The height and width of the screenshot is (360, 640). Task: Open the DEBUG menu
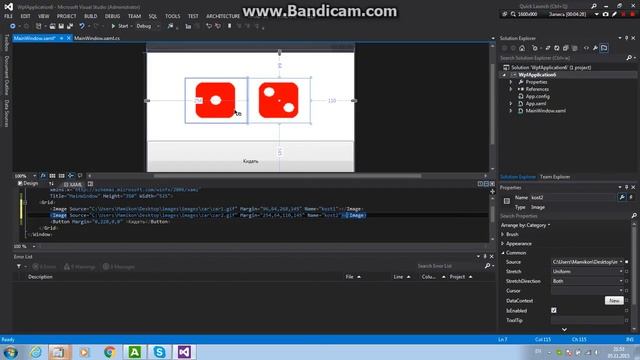pos(112,16)
